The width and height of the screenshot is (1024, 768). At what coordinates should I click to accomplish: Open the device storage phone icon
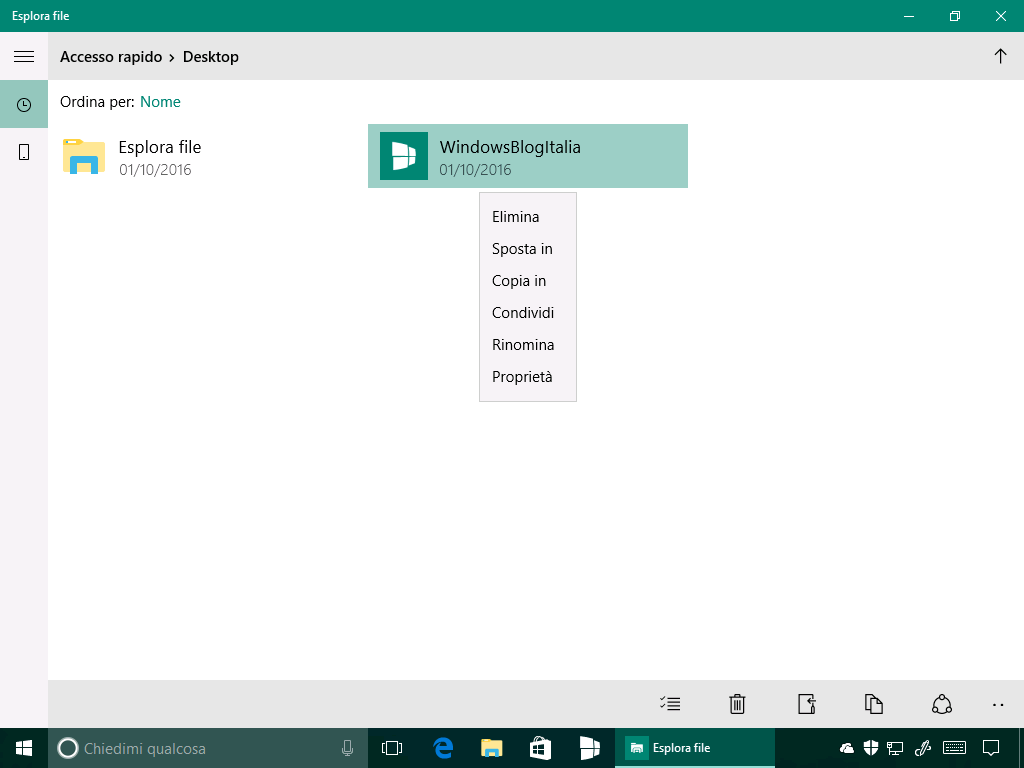pos(24,152)
